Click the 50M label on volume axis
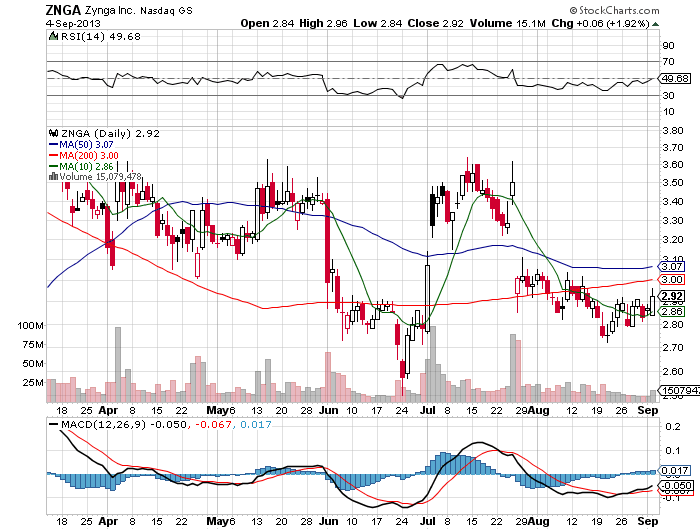This screenshot has height=530, width=700. 33,363
